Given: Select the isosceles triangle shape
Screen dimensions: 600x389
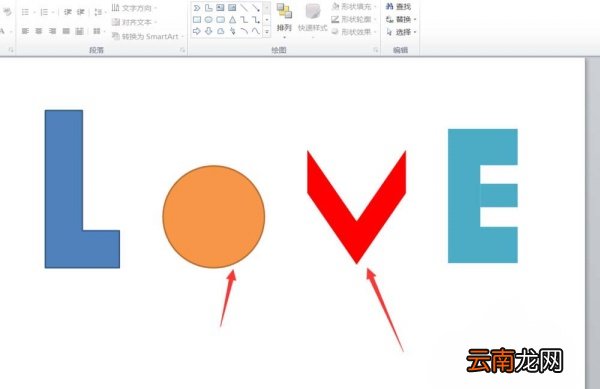Looking at the screenshot, I should tap(232, 20).
